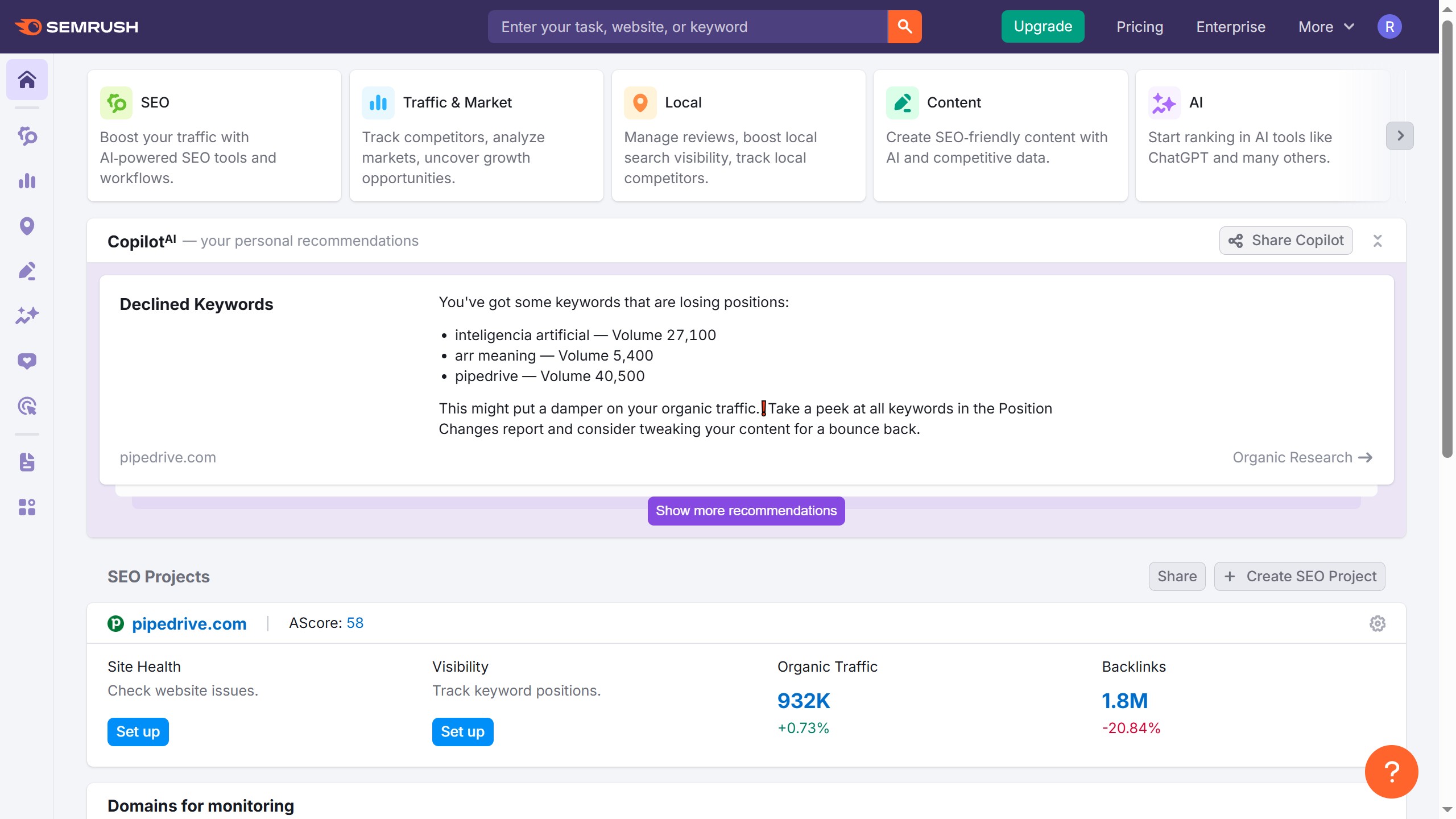The height and width of the screenshot is (819, 1456).
Task: Click Create SEO Project button
Action: click(1300, 577)
